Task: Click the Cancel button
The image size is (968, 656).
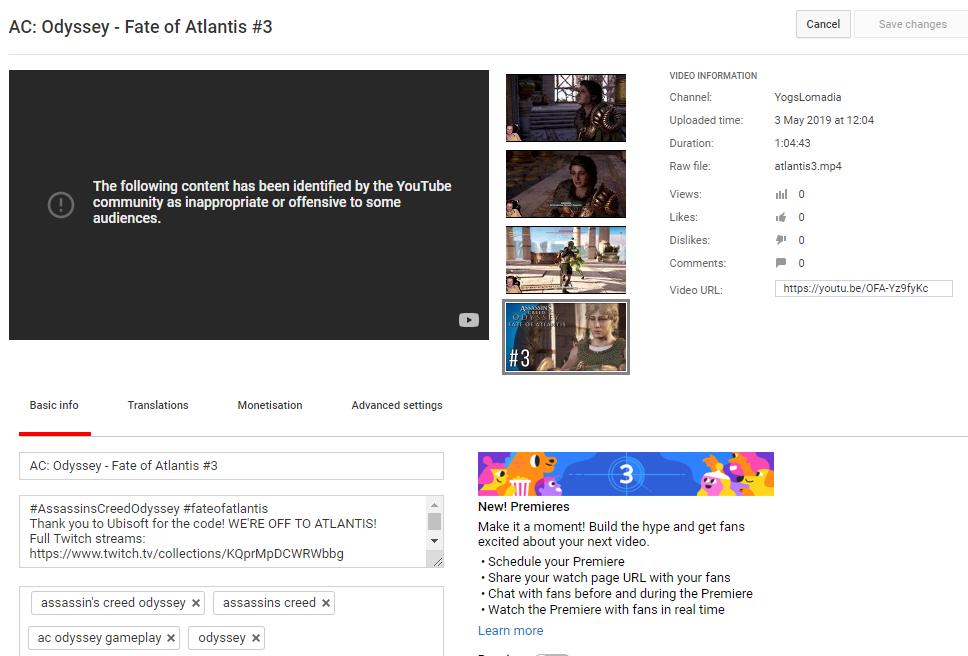Action: [x=823, y=24]
